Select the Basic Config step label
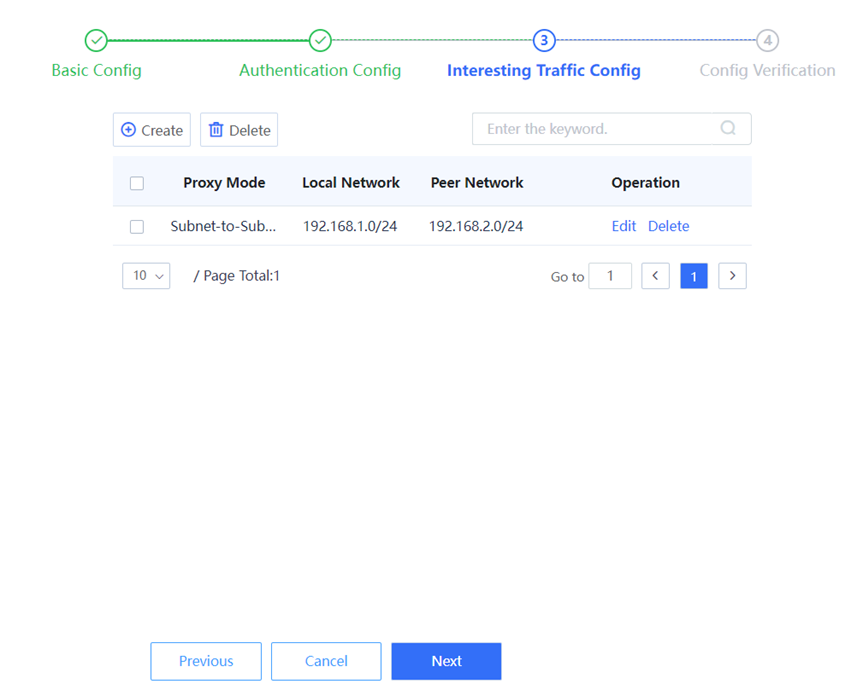 tap(96, 70)
